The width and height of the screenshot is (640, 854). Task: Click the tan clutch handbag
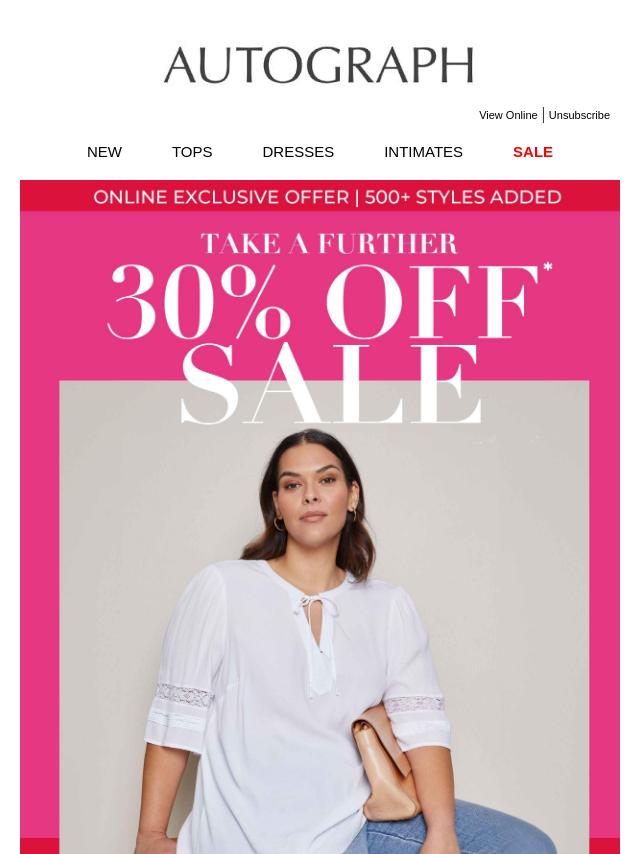[x=385, y=762]
